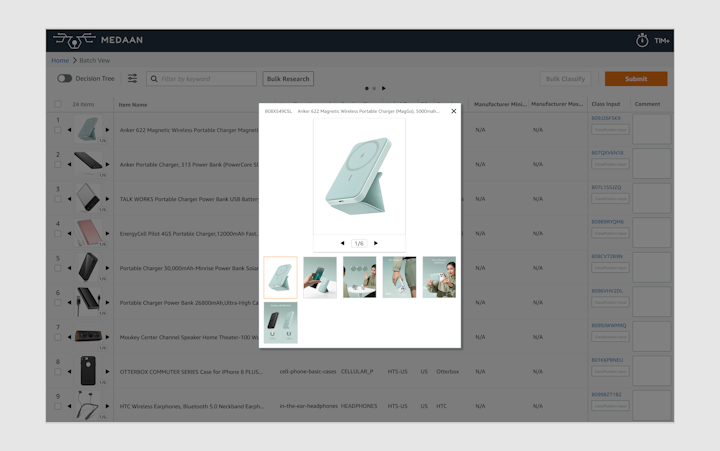Screen dimensions: 720x451
Task: Previous image arrow for row 1 Anker 622
Action: [x=69, y=130]
